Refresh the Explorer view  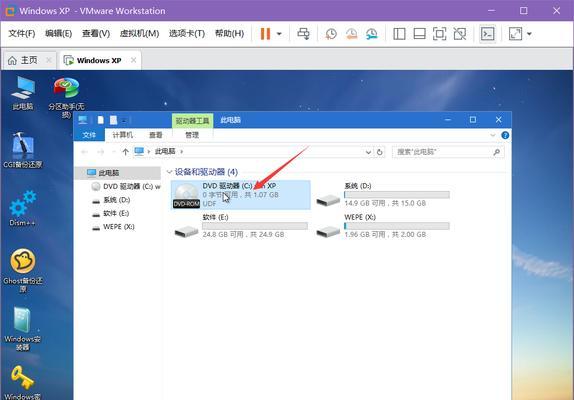(380, 152)
